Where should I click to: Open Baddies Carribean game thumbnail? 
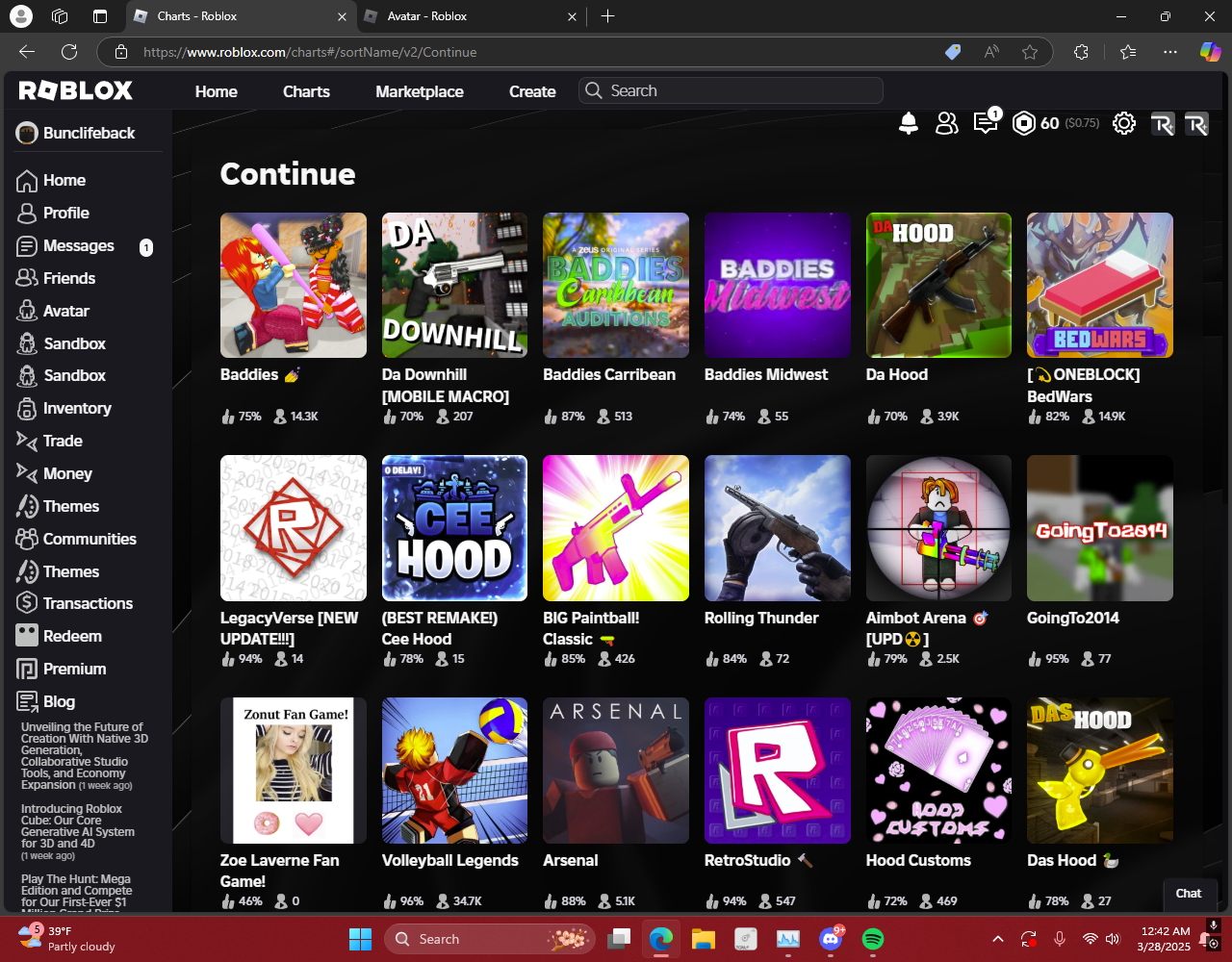pos(616,286)
